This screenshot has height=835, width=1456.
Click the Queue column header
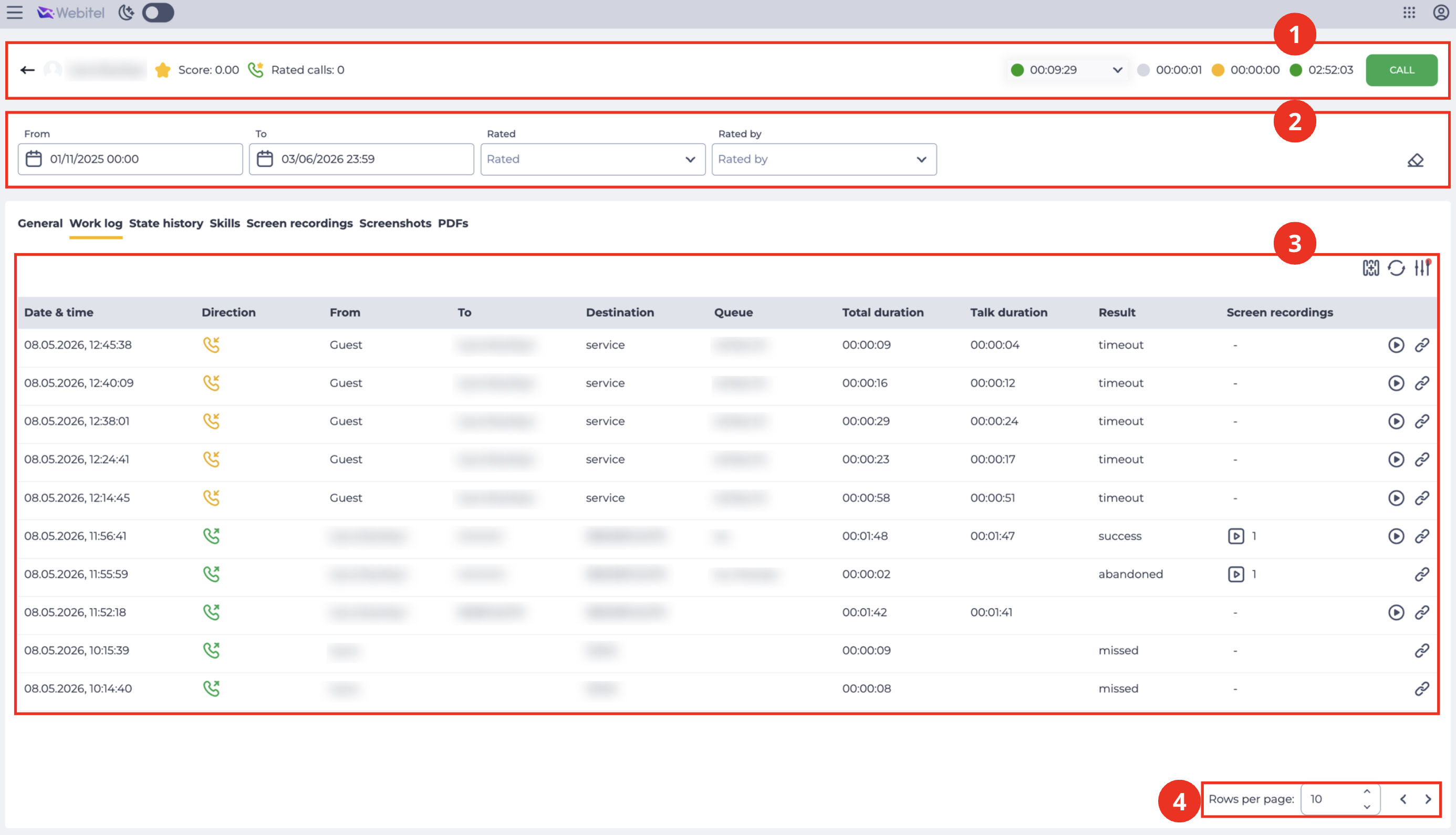click(x=733, y=312)
